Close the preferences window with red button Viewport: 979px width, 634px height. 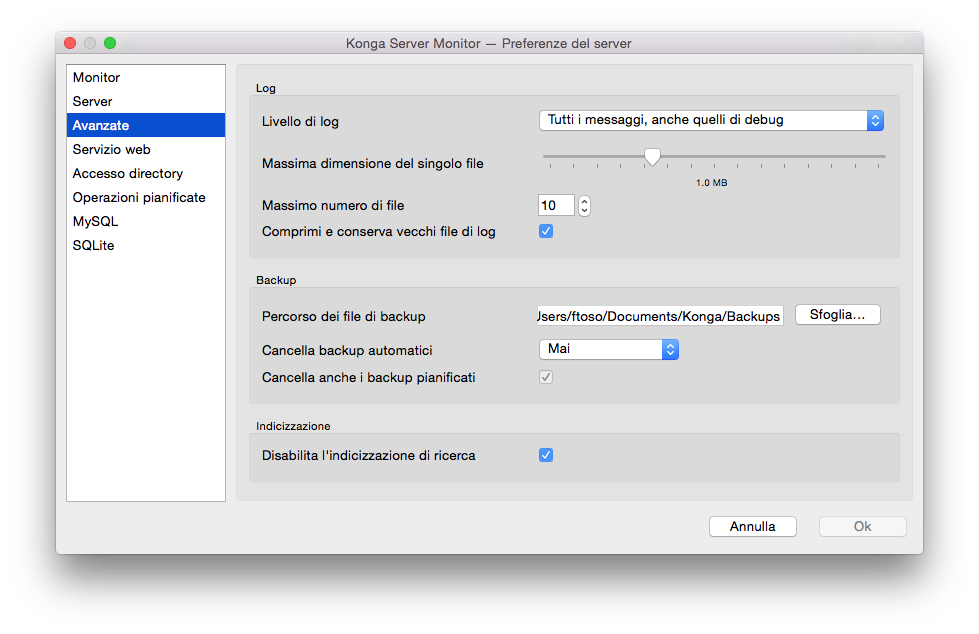70,43
